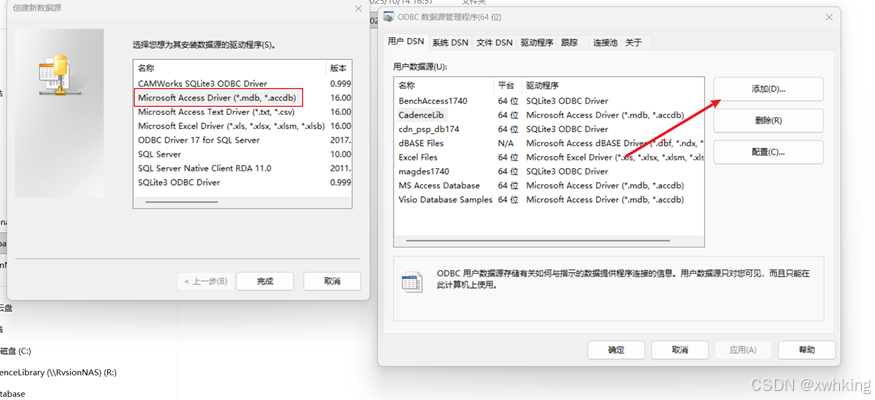Click the 添加(D)... button
875x400 pixels.
point(768,89)
